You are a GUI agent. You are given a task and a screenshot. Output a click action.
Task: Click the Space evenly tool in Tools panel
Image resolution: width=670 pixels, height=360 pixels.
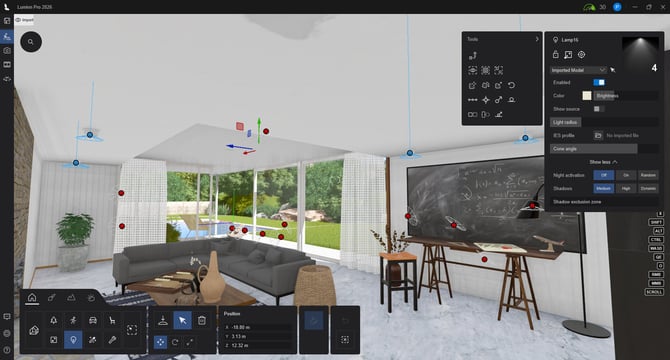pos(473,100)
